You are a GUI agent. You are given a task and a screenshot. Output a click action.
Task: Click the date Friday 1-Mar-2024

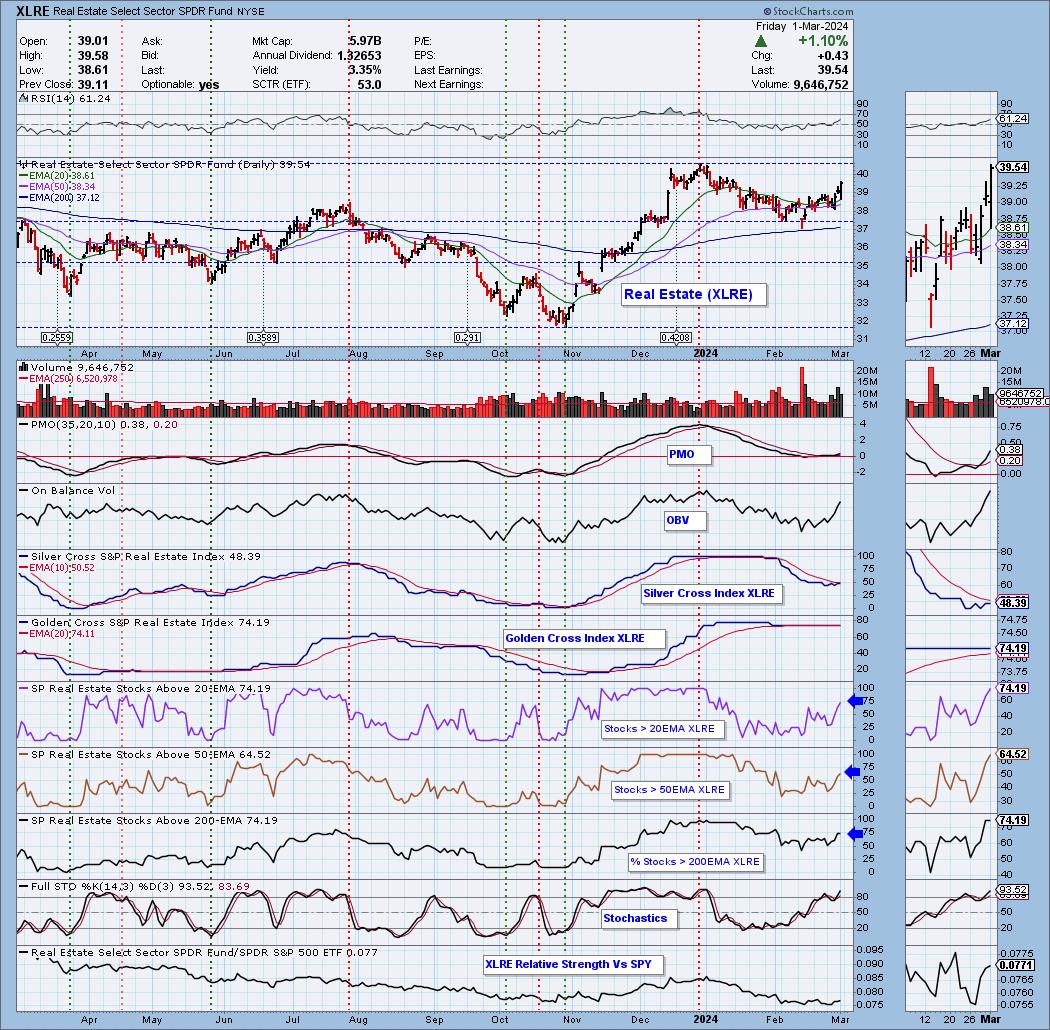(x=802, y=26)
